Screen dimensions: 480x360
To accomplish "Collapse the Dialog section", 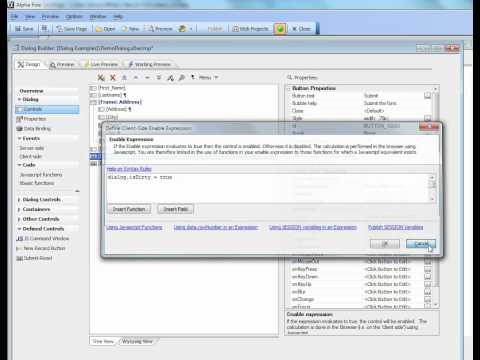I will (19, 99).
